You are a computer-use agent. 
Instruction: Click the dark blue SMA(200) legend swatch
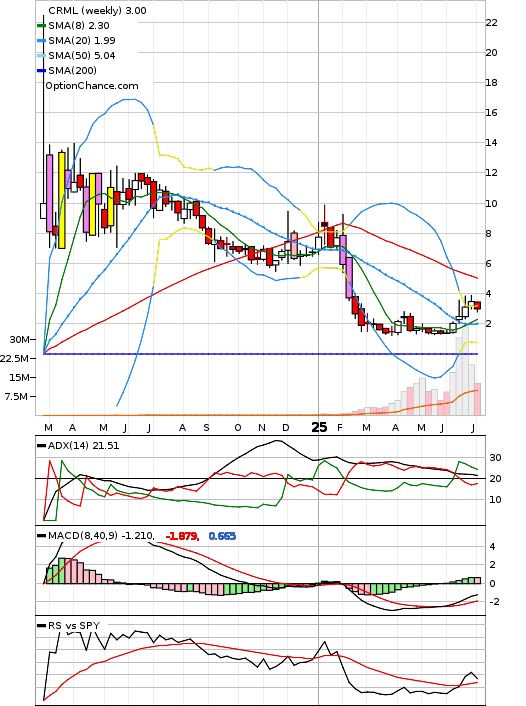[x=41, y=70]
